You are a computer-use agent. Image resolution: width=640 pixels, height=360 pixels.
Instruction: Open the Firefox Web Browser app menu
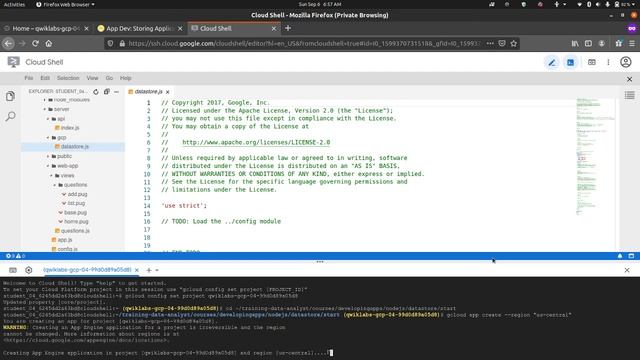65,4
